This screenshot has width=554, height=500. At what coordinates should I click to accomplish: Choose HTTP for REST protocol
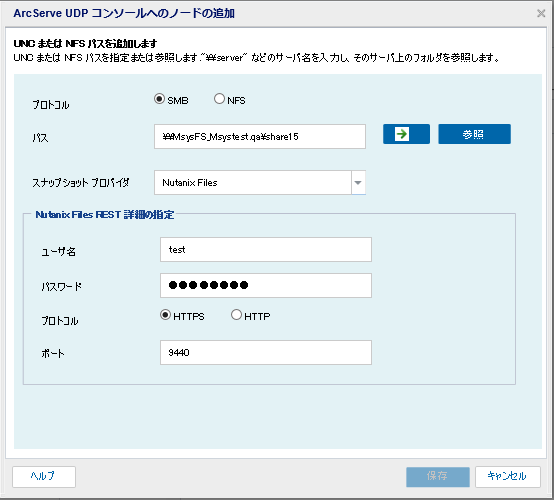[x=236, y=314]
